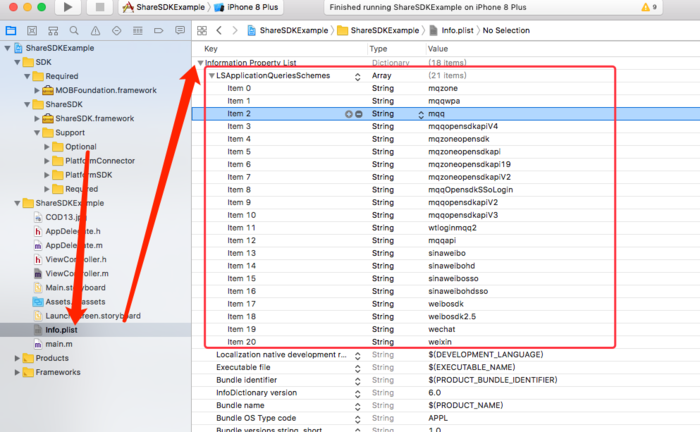Select the PlatformSDK folder
Image resolution: width=700 pixels, height=432 pixels.
coord(88,175)
